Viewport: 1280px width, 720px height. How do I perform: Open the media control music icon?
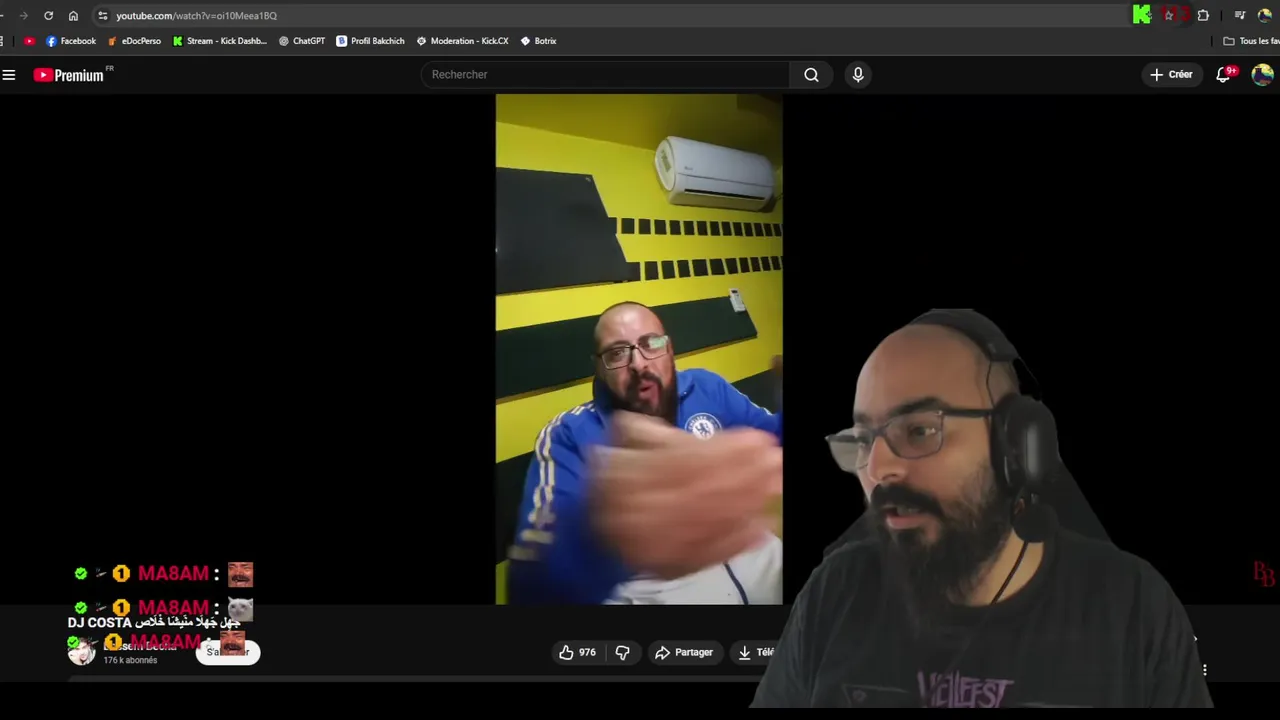(1240, 15)
